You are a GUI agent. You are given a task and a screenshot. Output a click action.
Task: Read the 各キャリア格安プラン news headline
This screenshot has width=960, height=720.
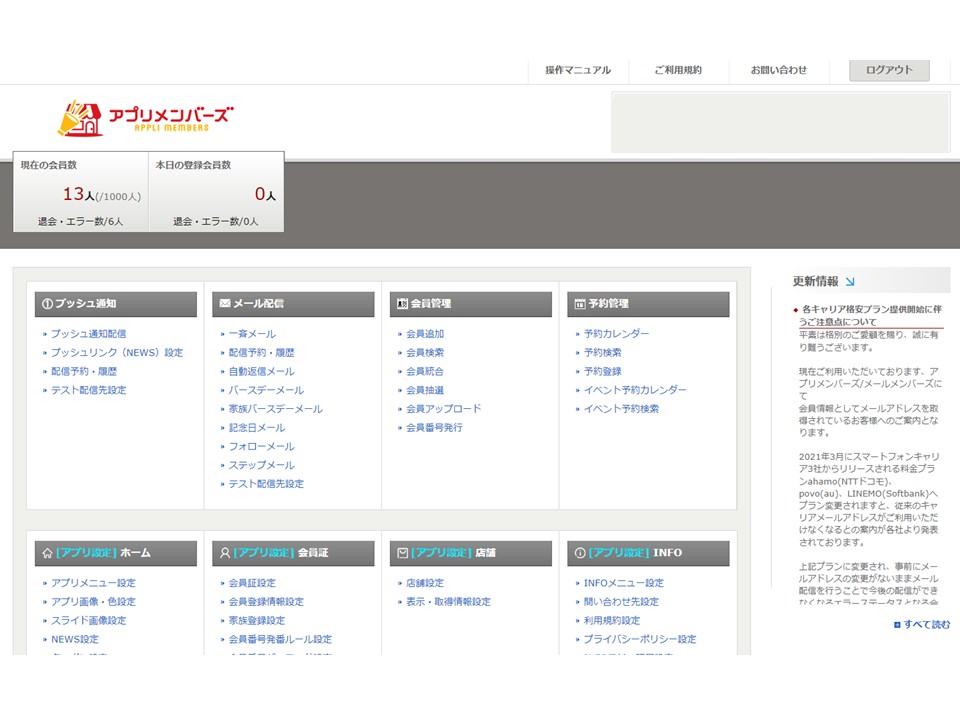click(871, 316)
